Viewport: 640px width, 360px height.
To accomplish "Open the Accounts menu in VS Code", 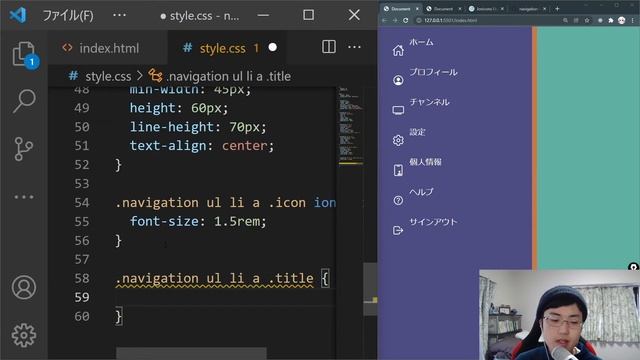I will [x=24, y=287].
